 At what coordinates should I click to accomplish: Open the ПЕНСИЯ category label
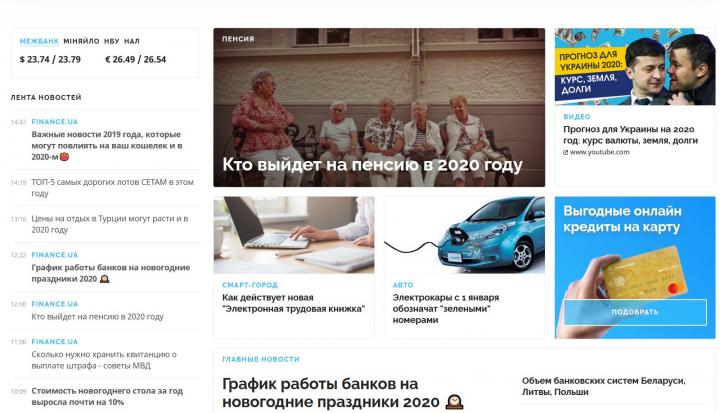(238, 39)
